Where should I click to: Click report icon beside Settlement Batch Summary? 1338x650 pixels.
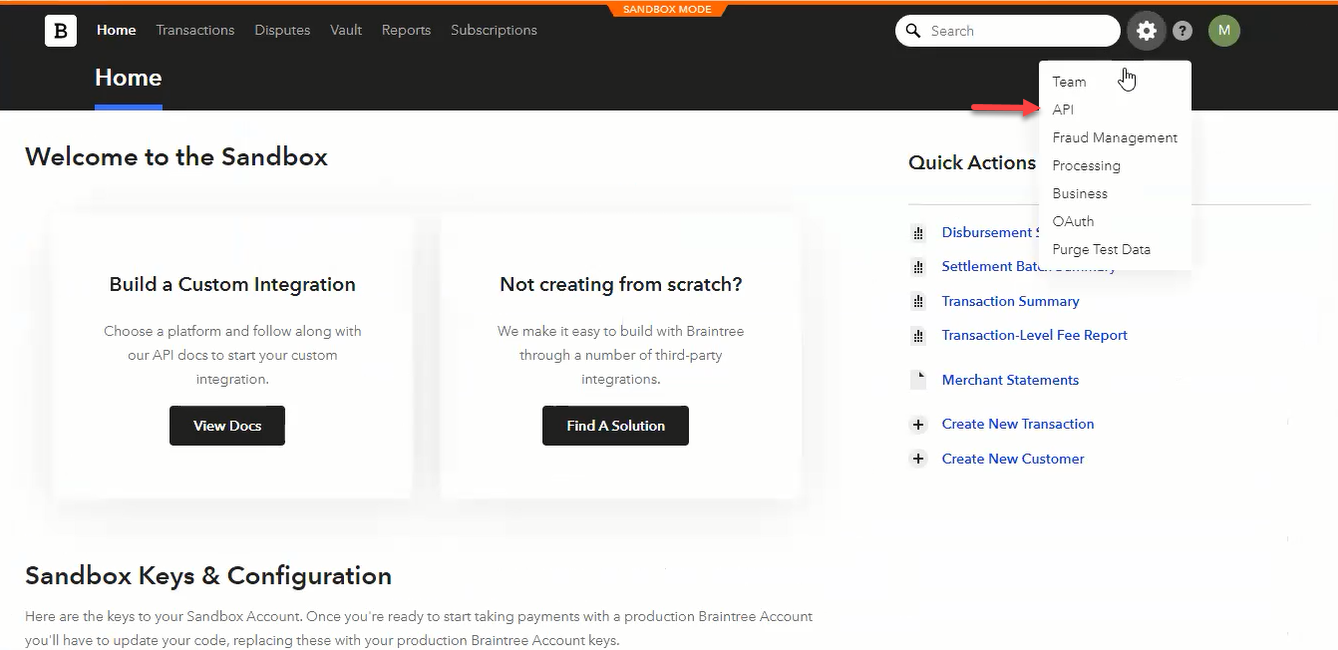(918, 267)
